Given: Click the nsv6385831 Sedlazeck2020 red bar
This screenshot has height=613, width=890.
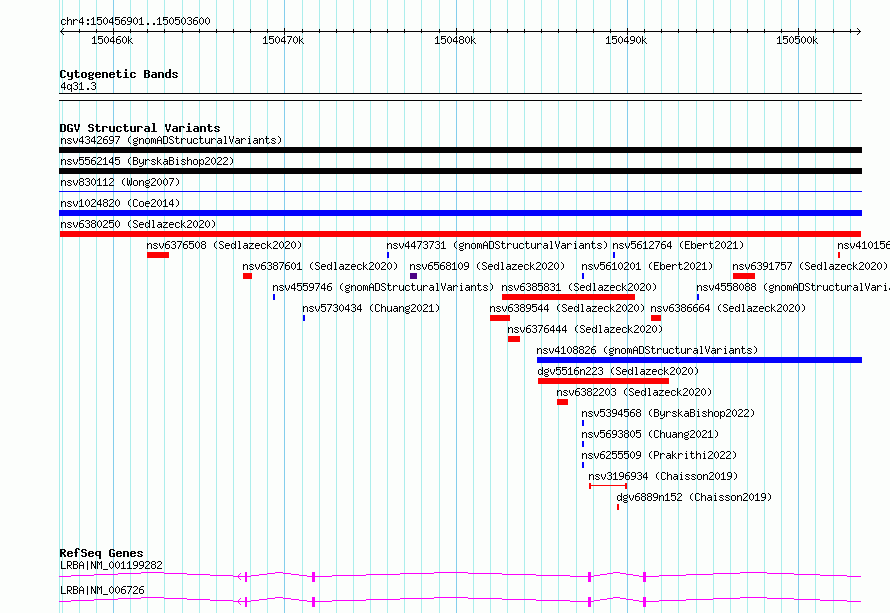Looking at the screenshot, I should click(568, 297).
